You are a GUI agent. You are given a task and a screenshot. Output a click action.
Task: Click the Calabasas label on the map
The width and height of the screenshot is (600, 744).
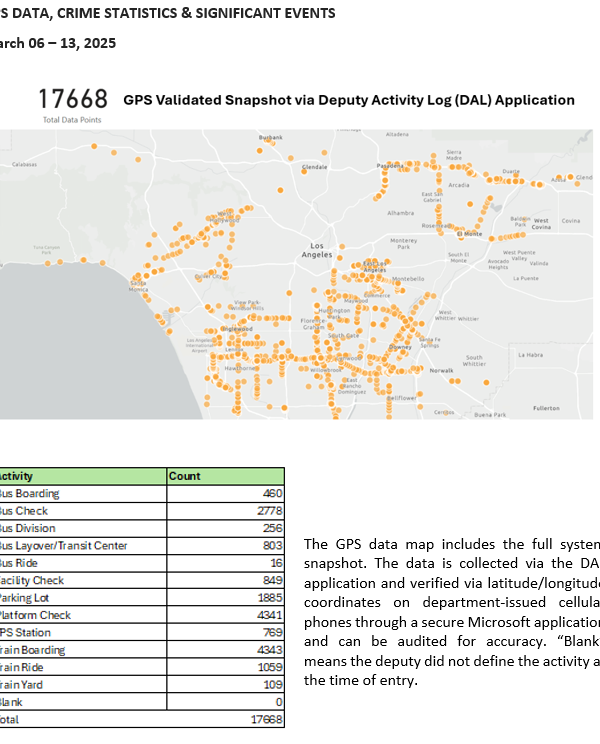(x=25, y=163)
